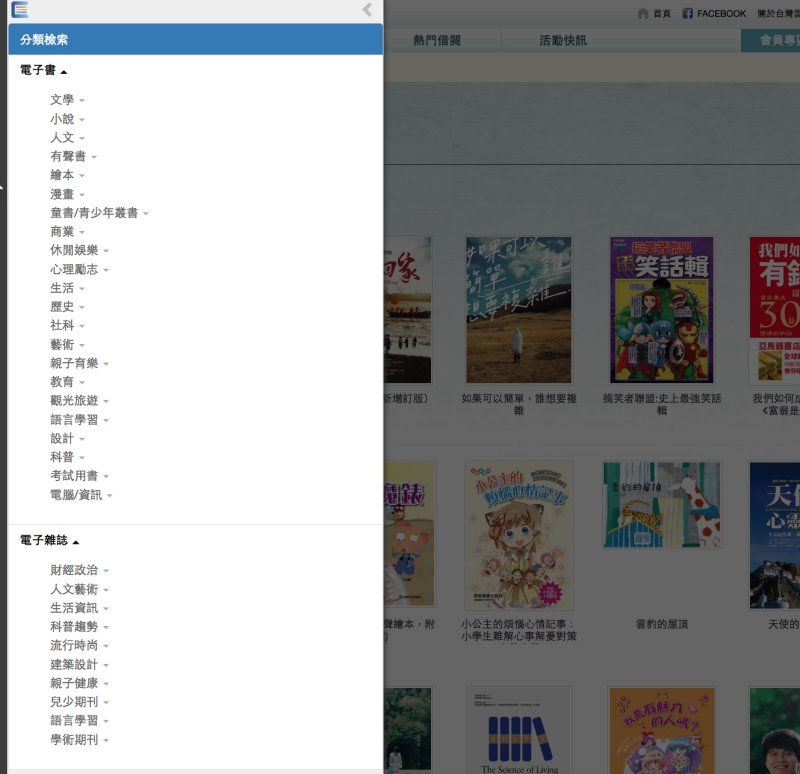800x774 pixels.
Task: Open book cover 雲豹的屋頂
Action: (x=662, y=505)
